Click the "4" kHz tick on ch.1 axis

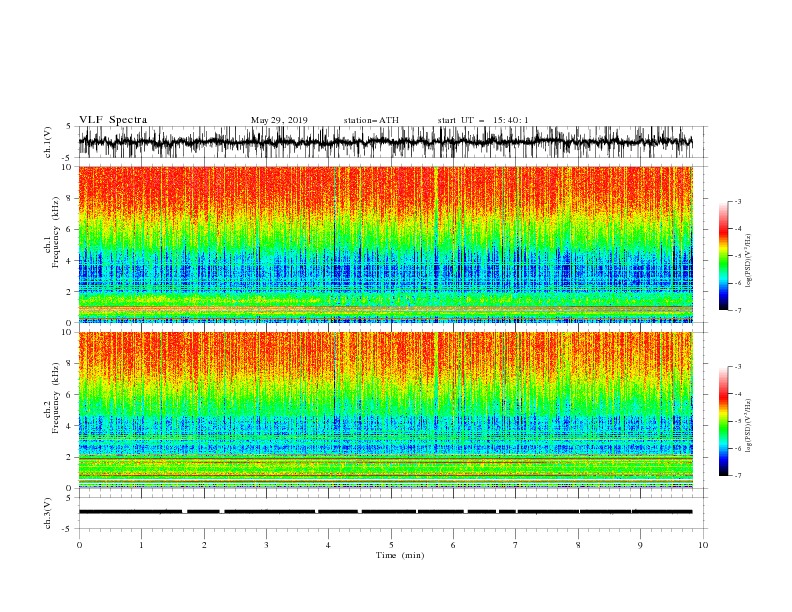[69, 261]
